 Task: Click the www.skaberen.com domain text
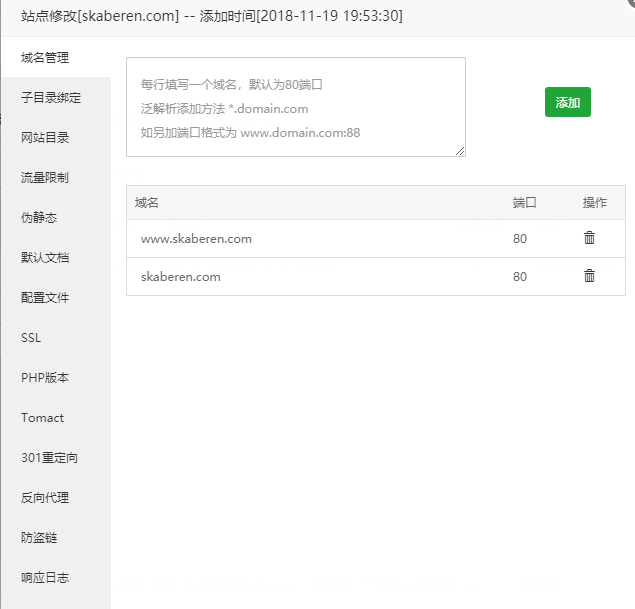click(x=196, y=239)
